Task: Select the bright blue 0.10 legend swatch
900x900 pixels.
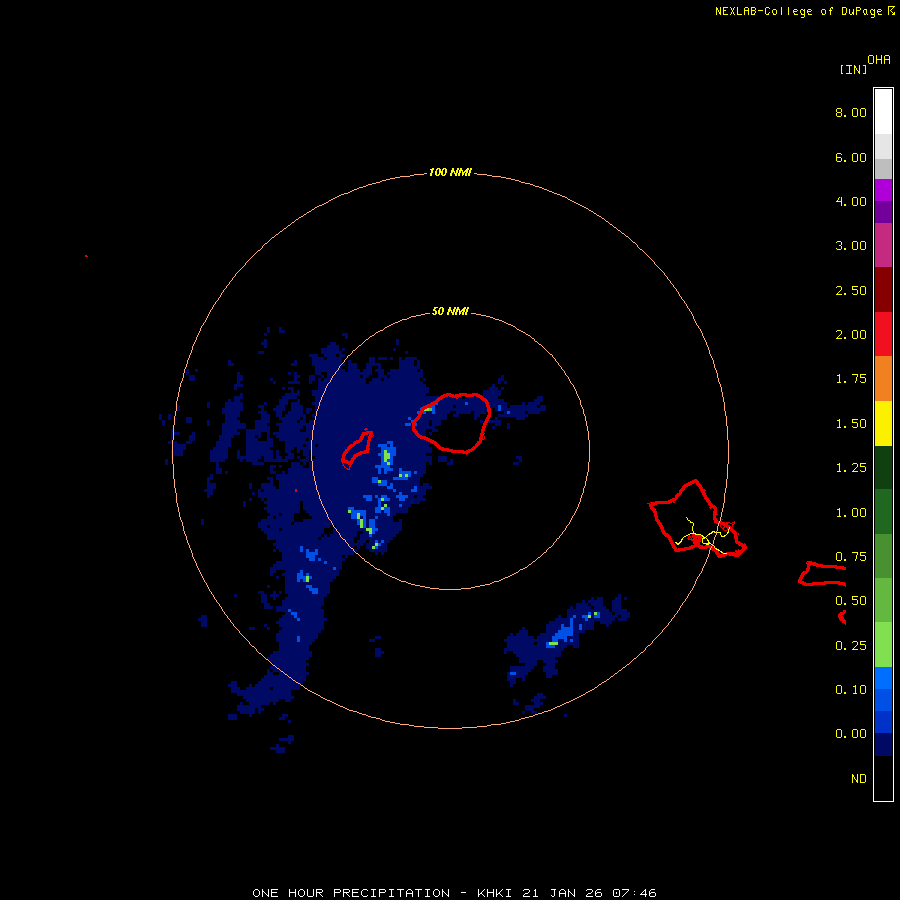Action: point(883,678)
